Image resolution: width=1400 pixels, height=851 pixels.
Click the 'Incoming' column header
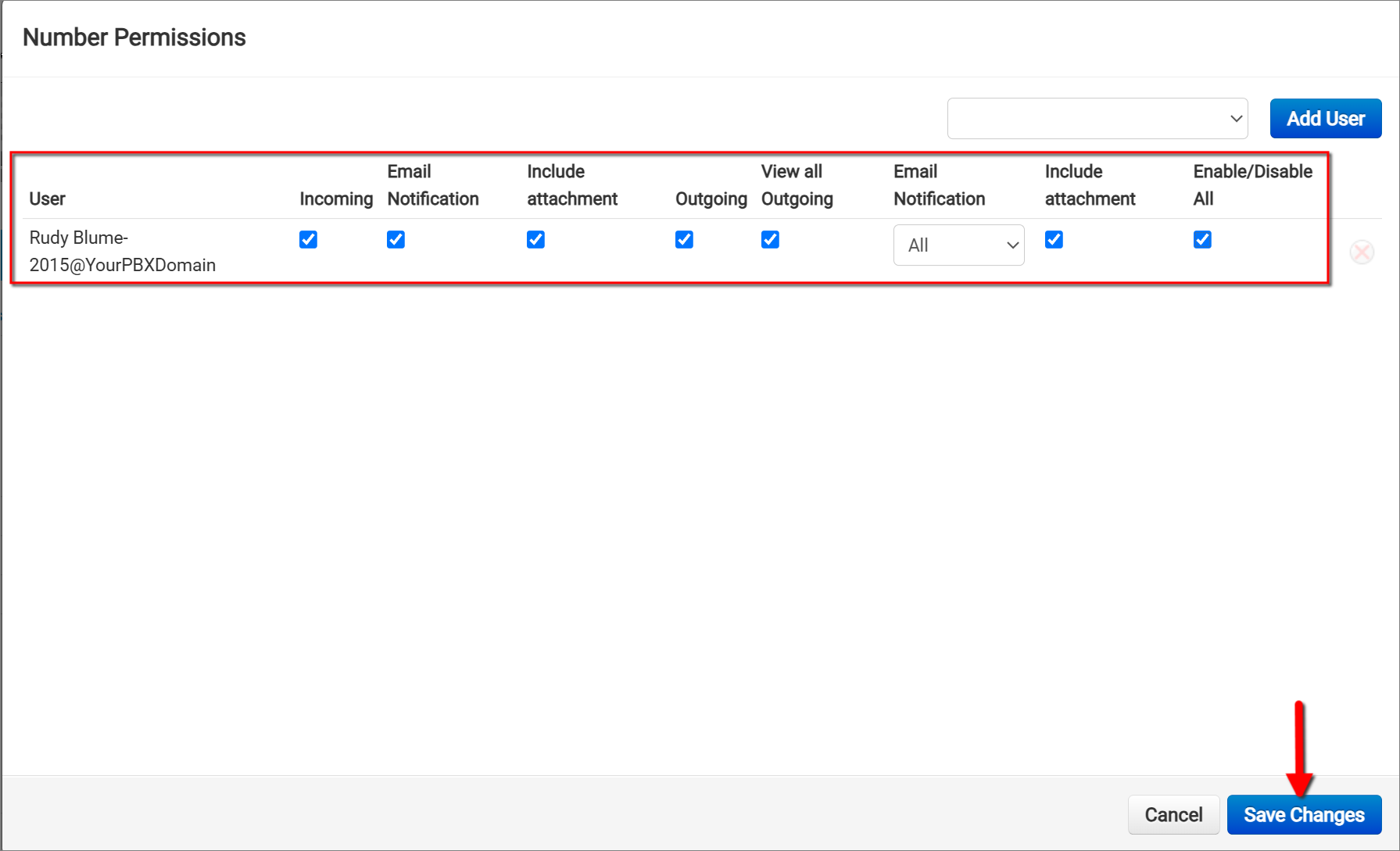[x=336, y=198]
